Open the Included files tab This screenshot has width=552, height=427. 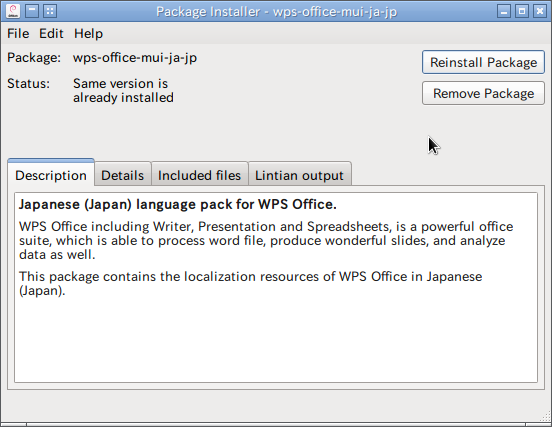(x=199, y=175)
